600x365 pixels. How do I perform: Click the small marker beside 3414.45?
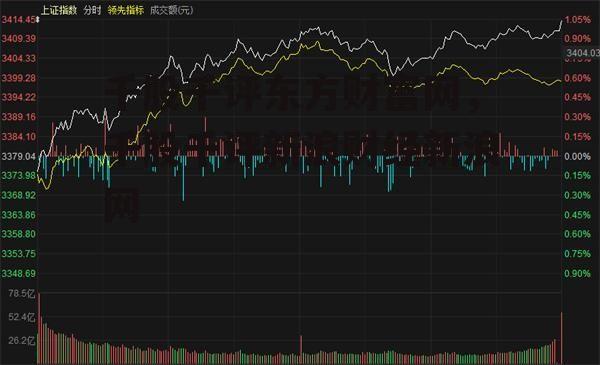click(38, 20)
